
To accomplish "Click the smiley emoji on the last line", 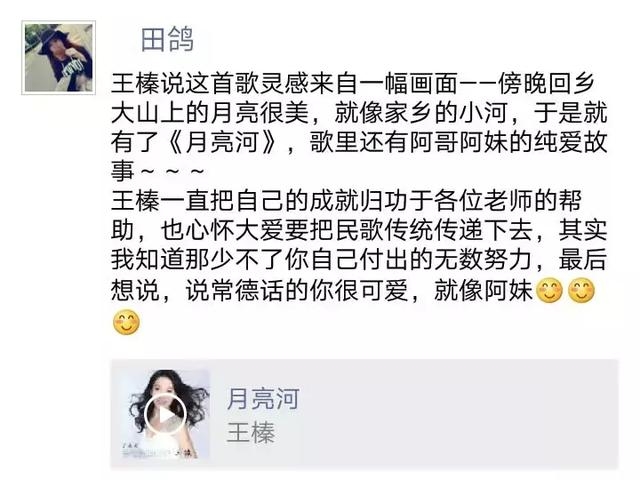I will coord(126,322).
